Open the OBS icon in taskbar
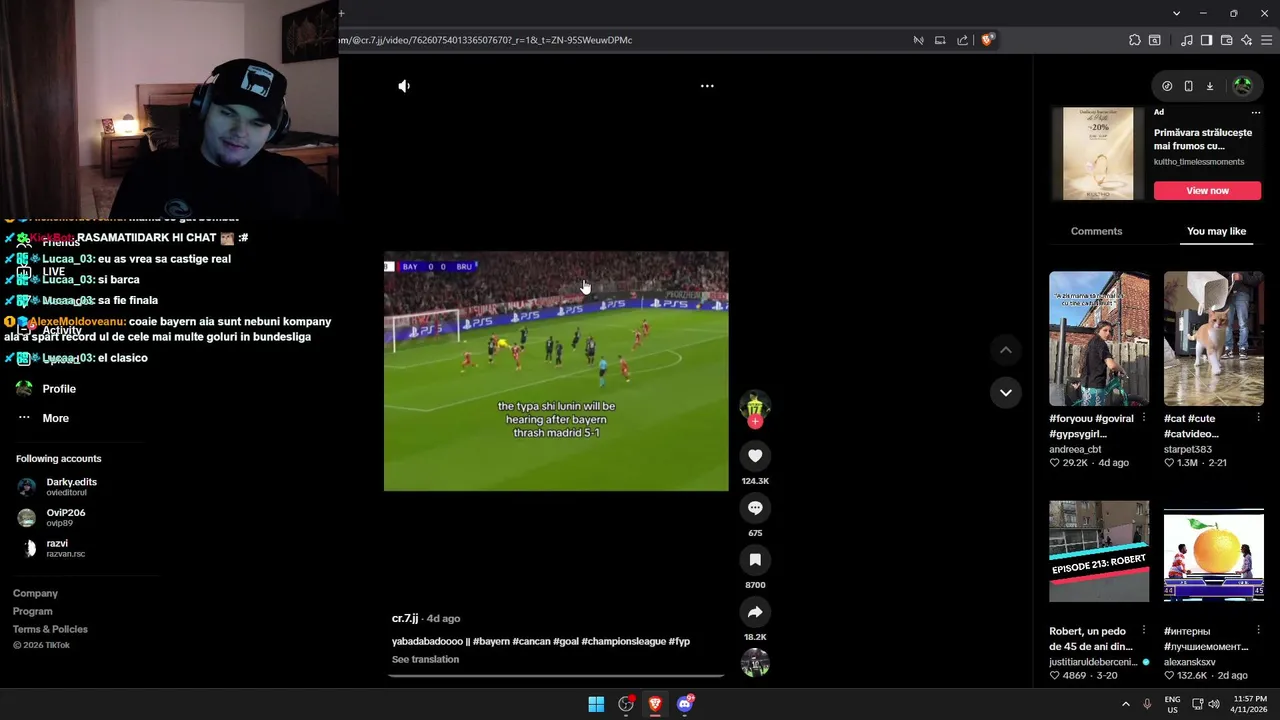The image size is (1280, 720). [x=626, y=704]
